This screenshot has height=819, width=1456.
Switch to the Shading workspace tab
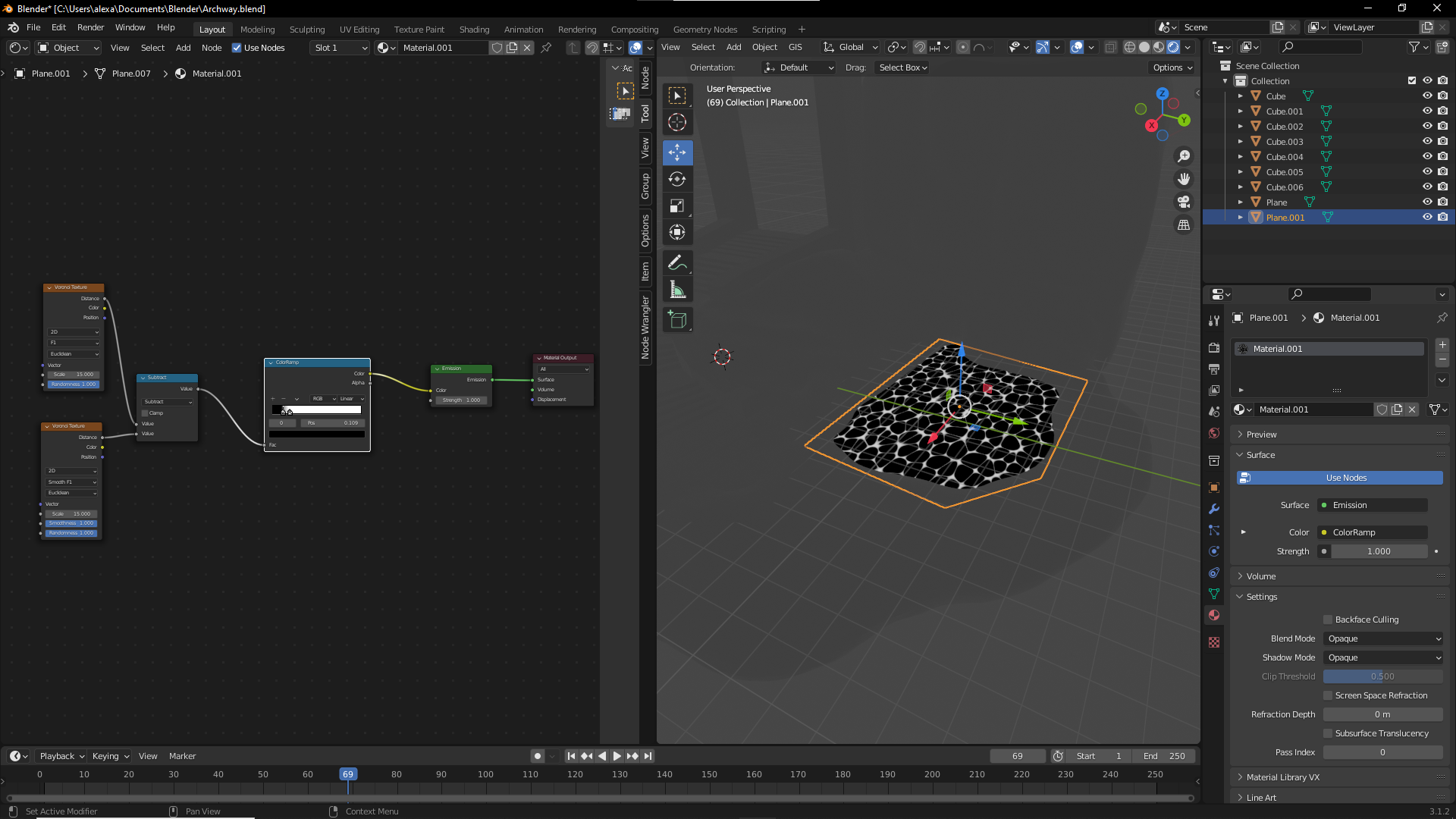tap(474, 30)
